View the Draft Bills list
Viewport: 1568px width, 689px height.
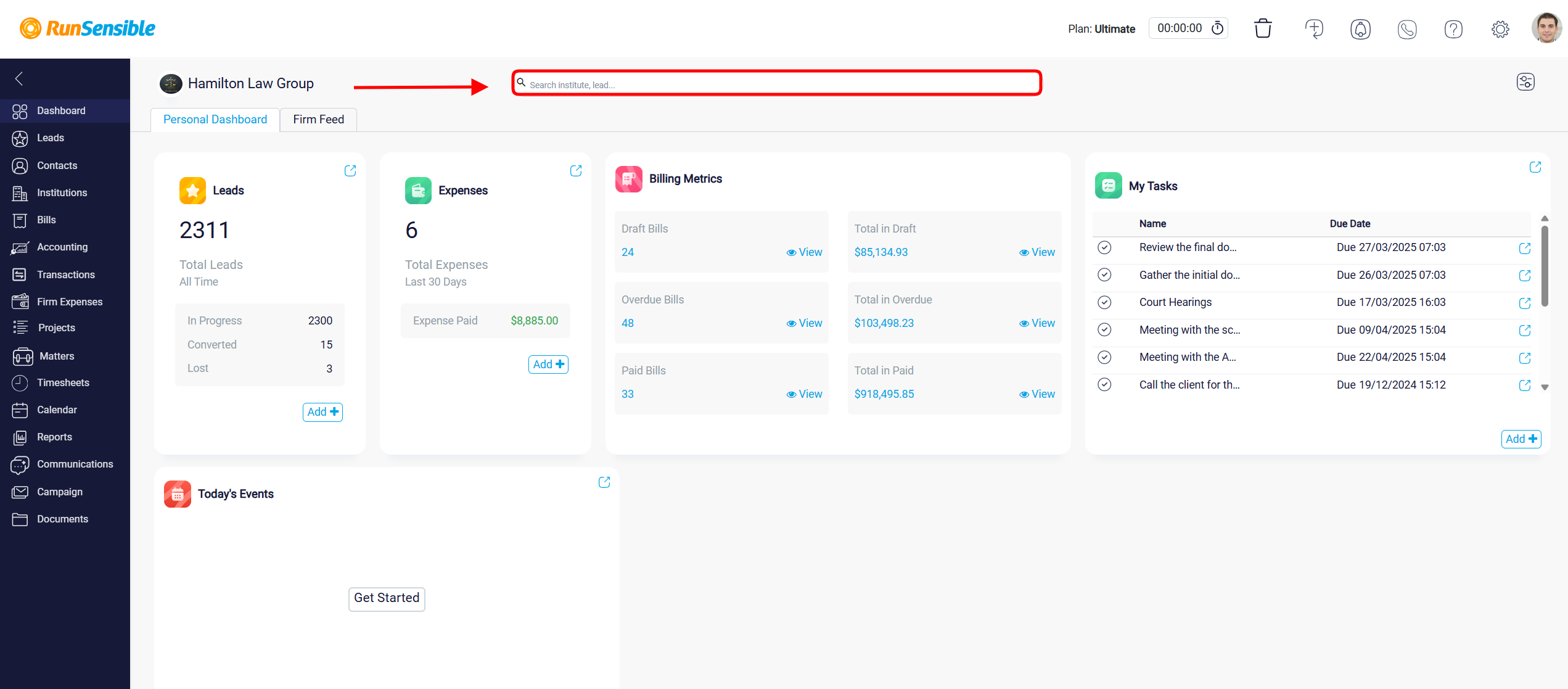pos(804,252)
